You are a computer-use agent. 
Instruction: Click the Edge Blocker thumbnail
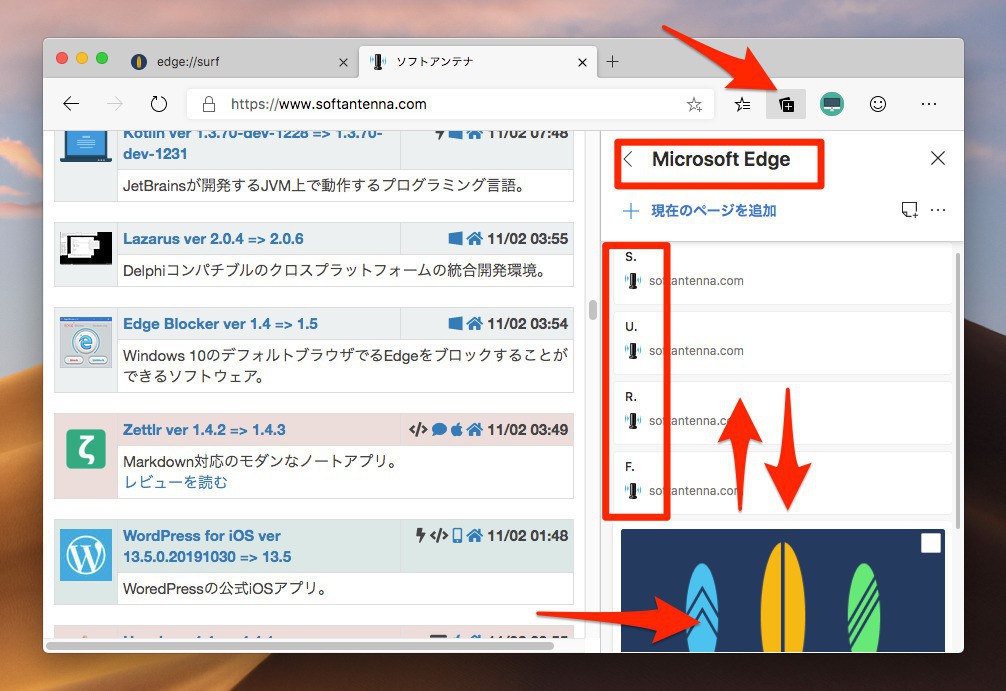(86, 342)
